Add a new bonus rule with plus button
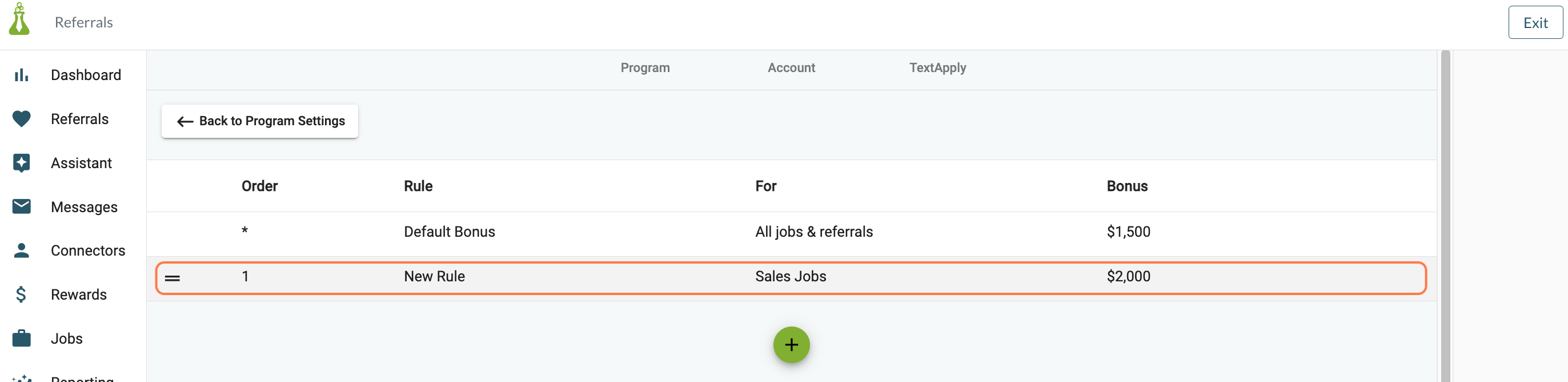The image size is (1568, 382). pyautogui.click(x=791, y=345)
